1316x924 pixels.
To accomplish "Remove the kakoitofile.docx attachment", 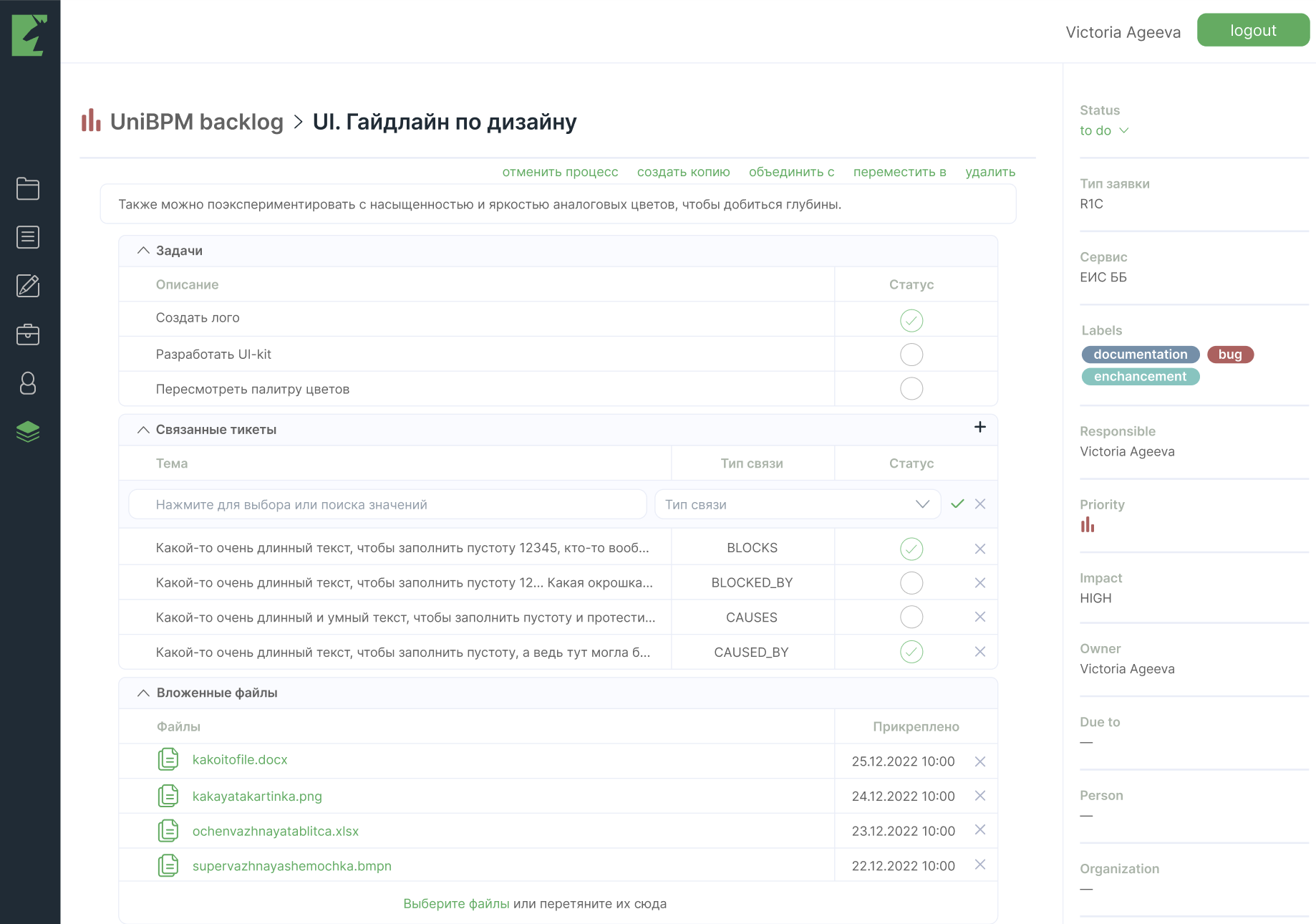I will tap(980, 761).
